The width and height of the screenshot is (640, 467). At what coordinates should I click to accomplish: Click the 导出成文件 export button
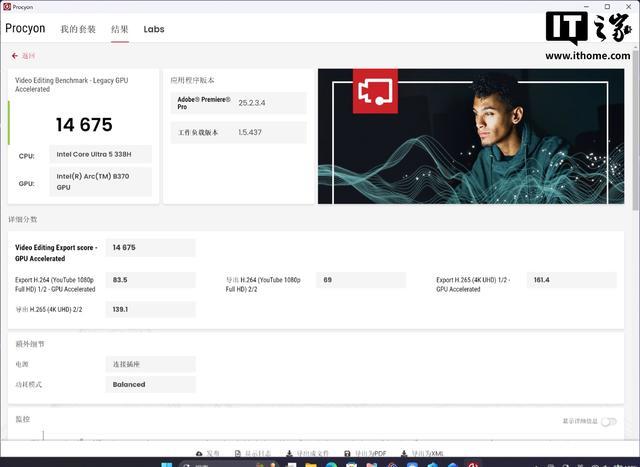pyautogui.click(x=307, y=454)
